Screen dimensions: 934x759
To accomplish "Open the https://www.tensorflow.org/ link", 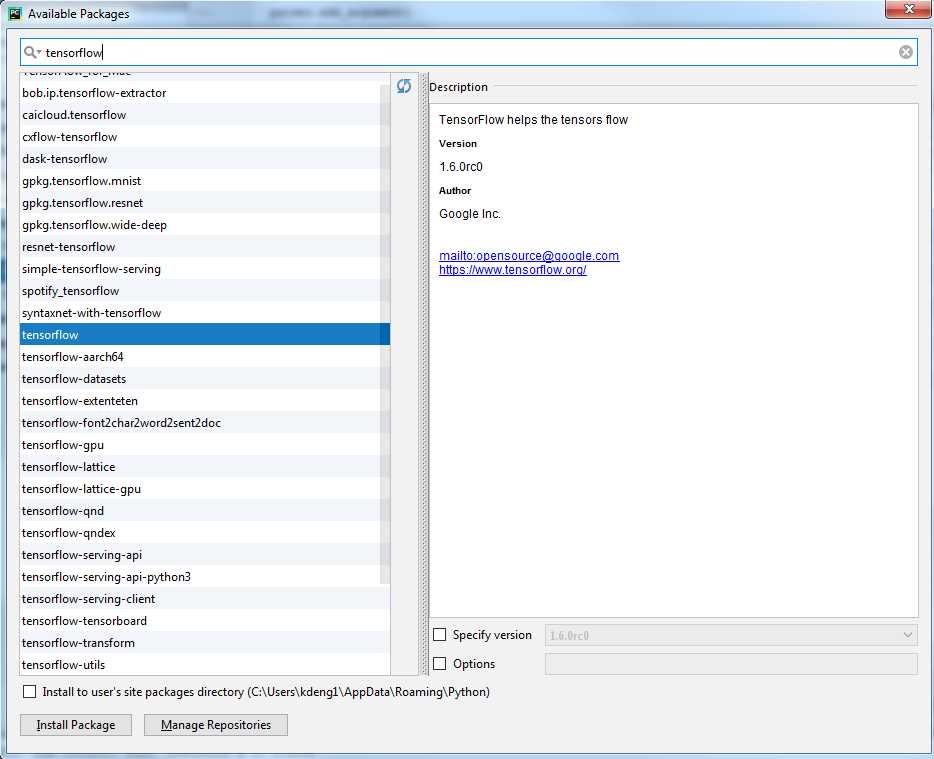I will coord(513,270).
